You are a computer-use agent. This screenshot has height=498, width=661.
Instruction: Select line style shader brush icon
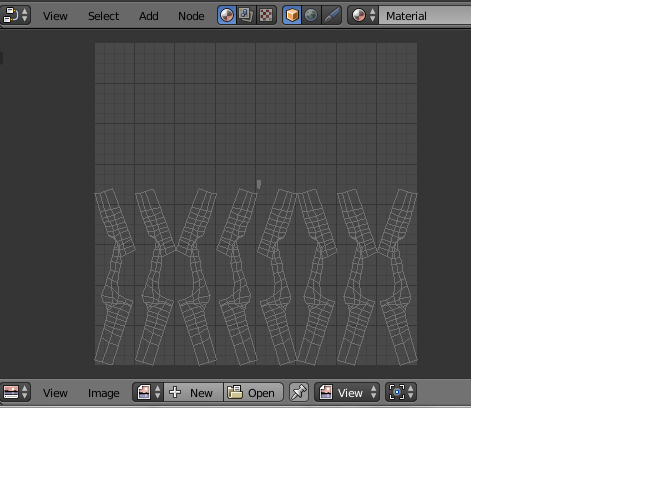point(331,15)
